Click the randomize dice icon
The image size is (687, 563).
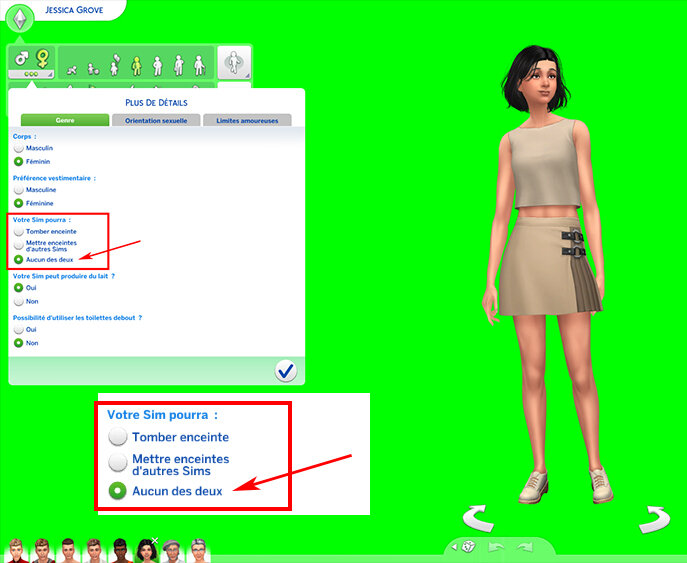(x=469, y=546)
